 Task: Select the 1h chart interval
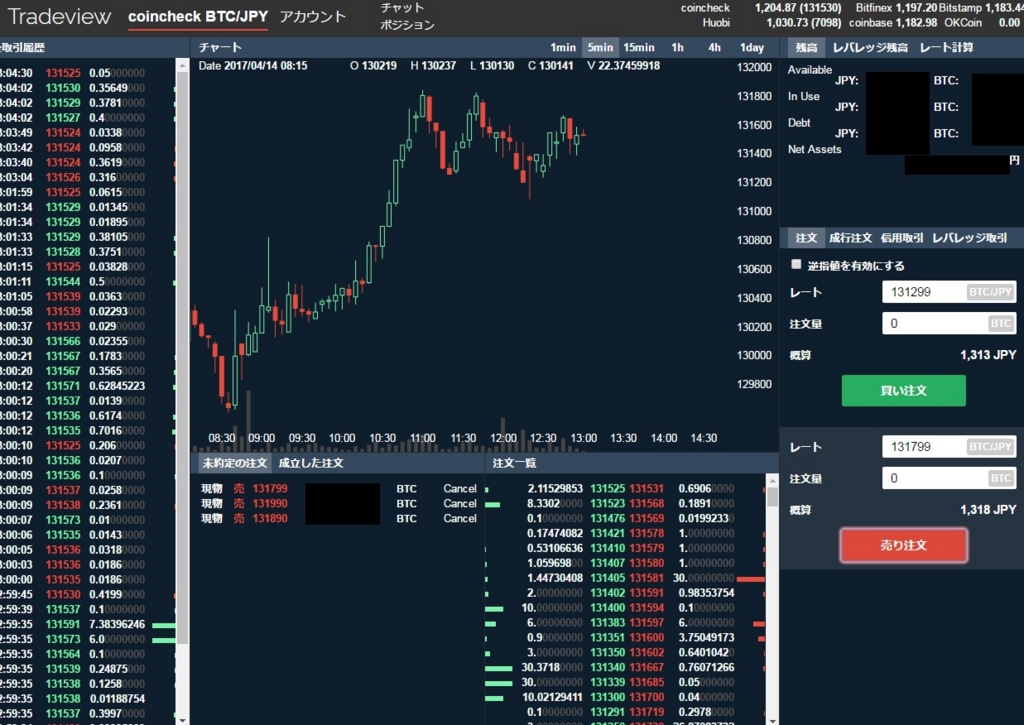click(677, 47)
